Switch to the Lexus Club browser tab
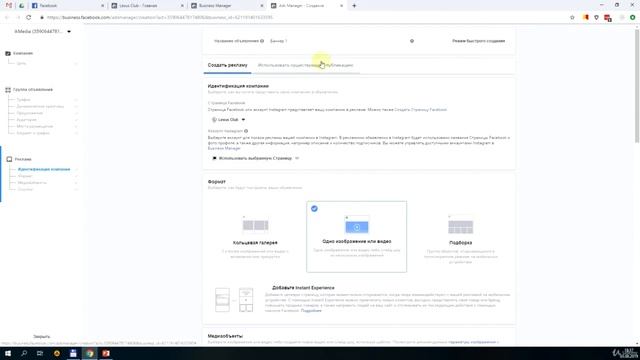640x360 pixels. [147, 6]
